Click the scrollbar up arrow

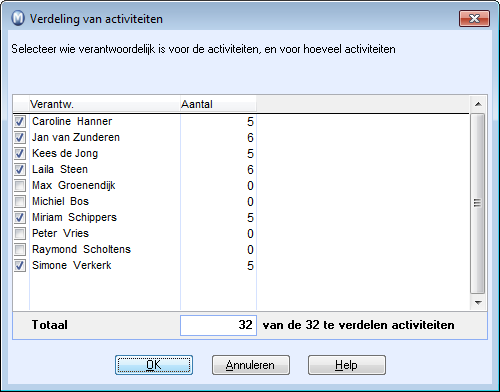tap(478, 104)
